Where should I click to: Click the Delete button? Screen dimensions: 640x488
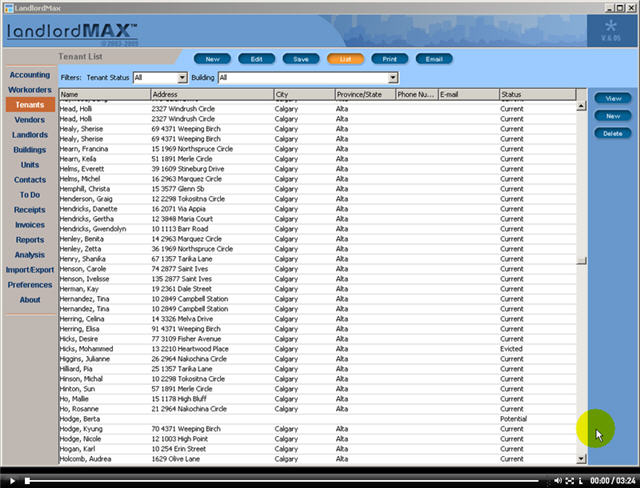coord(613,133)
